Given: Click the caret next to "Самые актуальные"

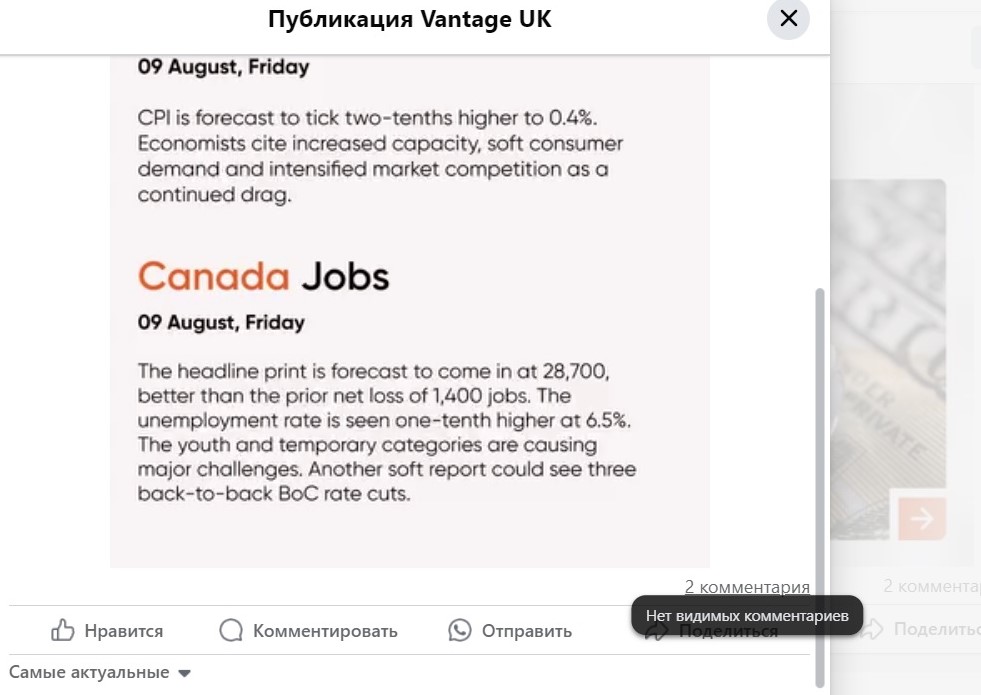Looking at the screenshot, I should 184,673.
